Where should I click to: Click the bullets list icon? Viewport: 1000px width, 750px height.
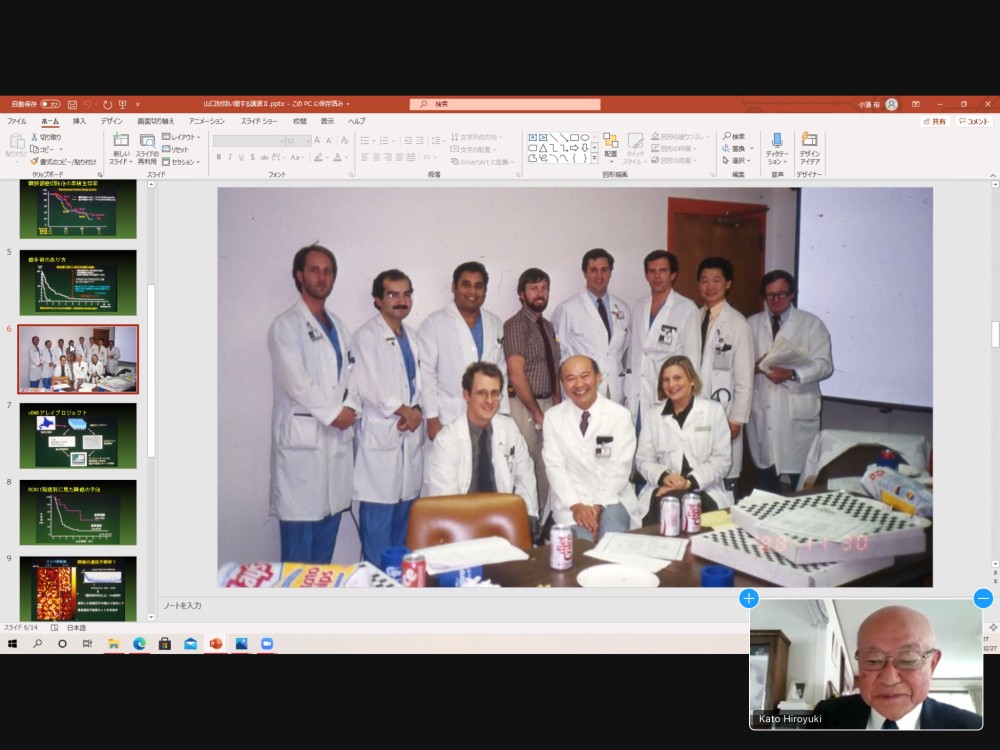coord(365,140)
